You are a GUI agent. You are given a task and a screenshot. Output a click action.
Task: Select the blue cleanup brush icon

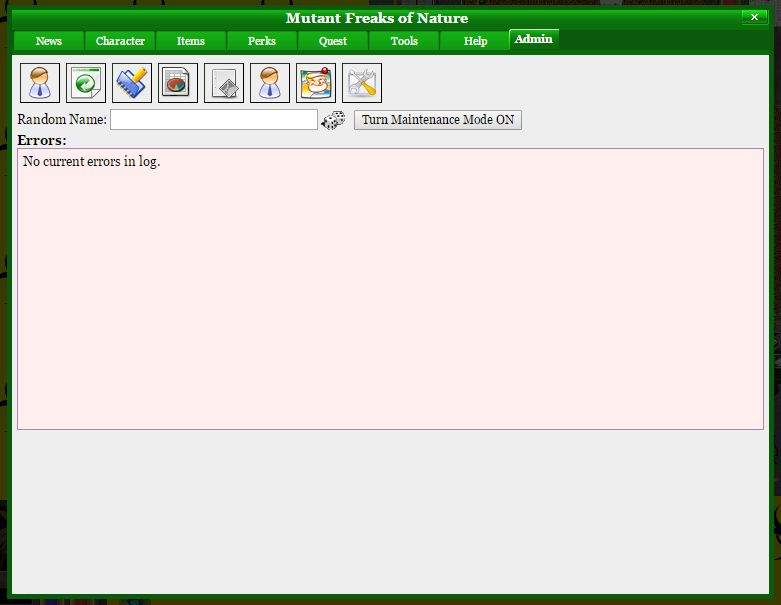pos(132,83)
